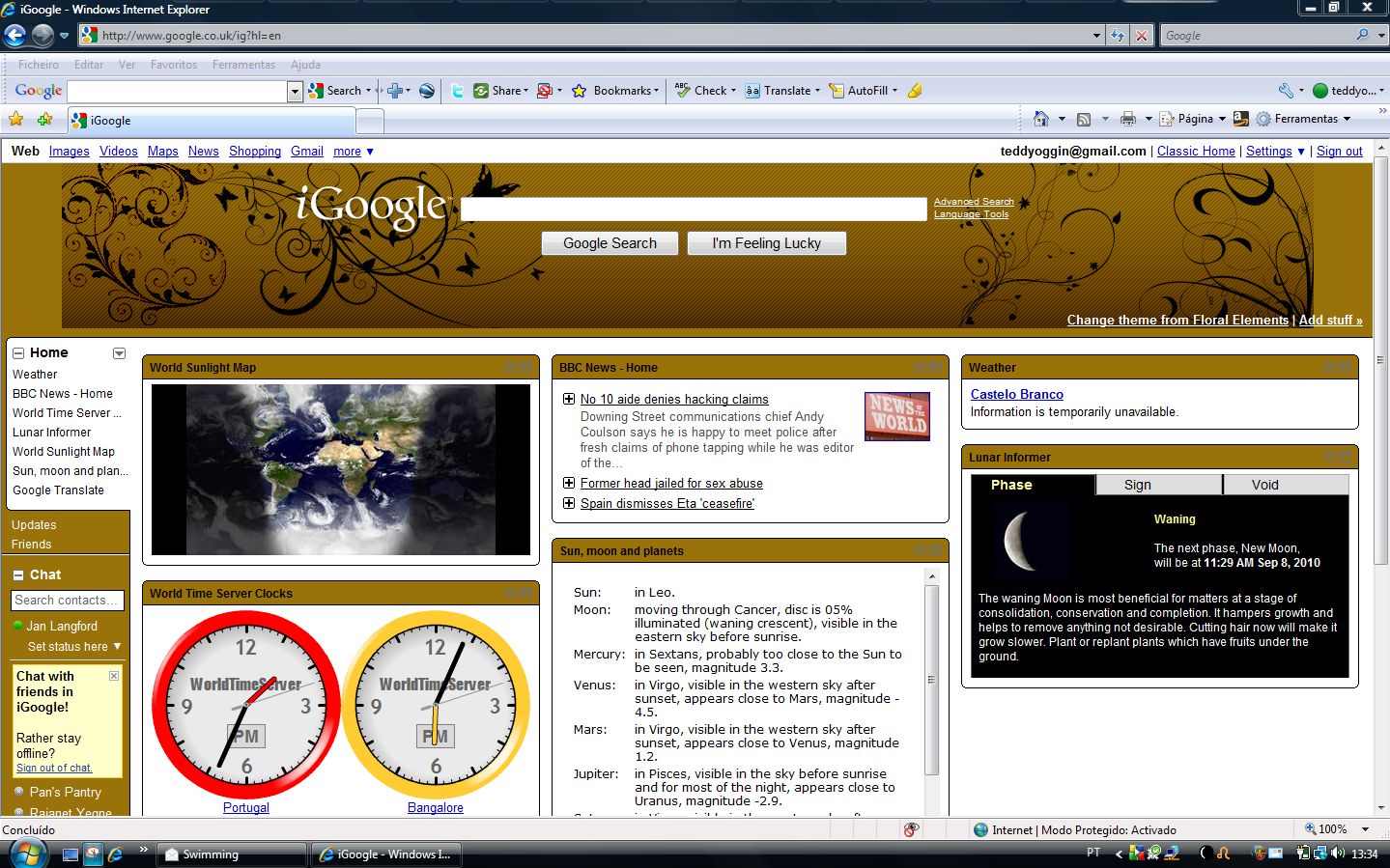
Task: Open Favorites Center yellow star icon
Action: tap(16, 120)
